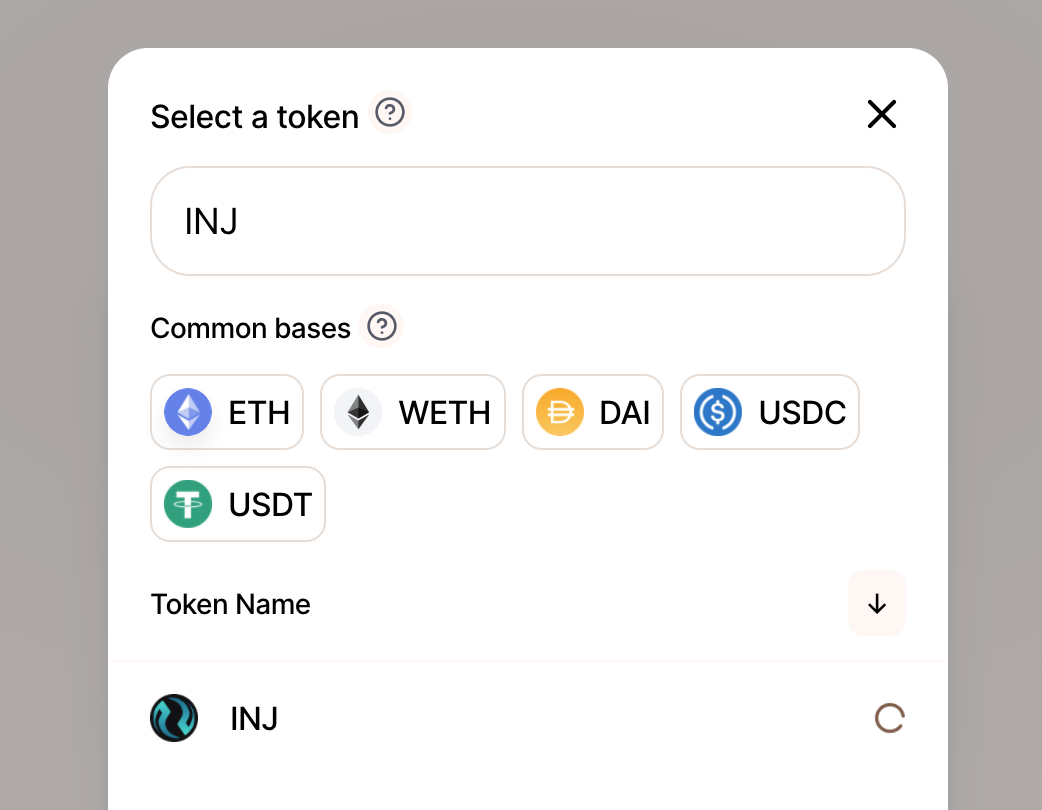Viewport: 1042px width, 810px height.
Task: Open help tooltip beside Select a token
Action: (390, 112)
